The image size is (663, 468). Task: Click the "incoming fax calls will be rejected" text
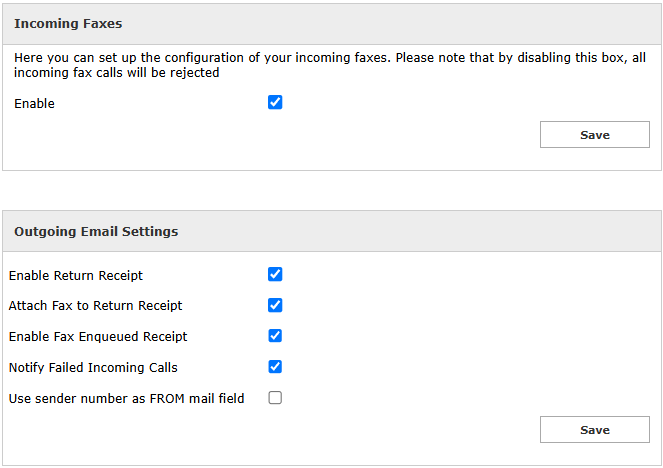(x=117, y=72)
